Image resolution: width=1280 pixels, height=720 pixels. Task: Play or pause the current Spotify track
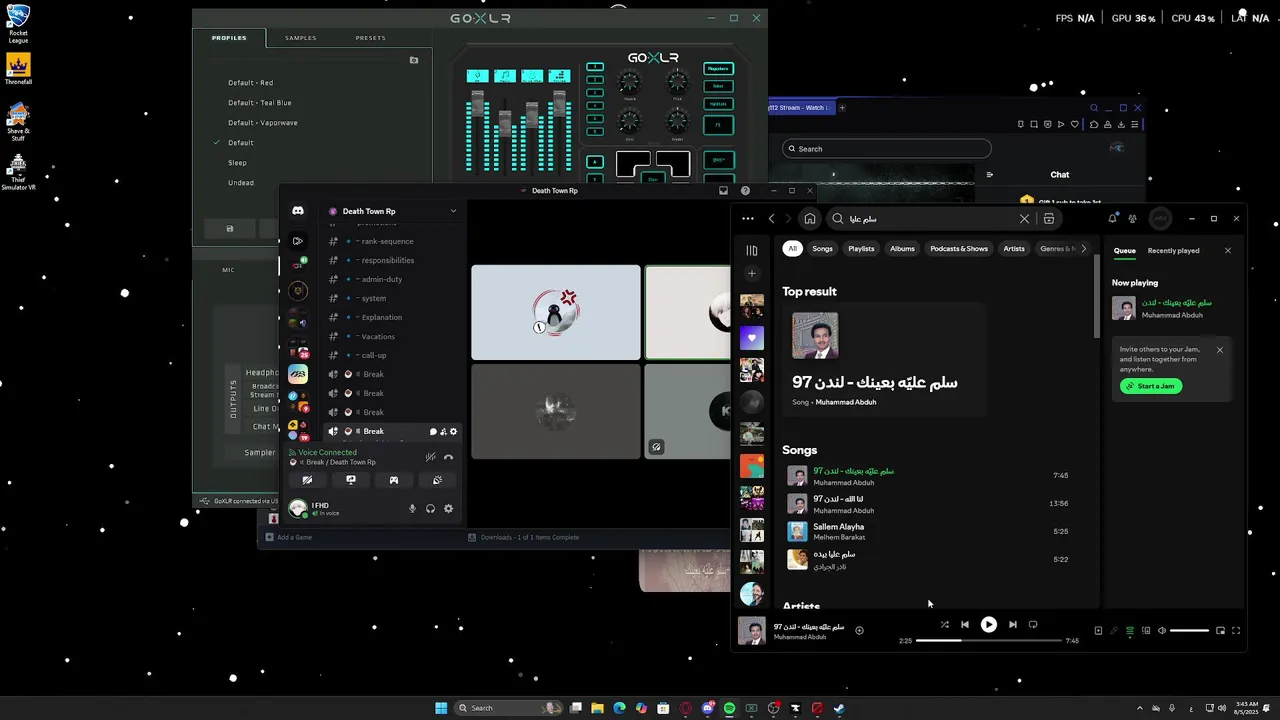pos(988,625)
